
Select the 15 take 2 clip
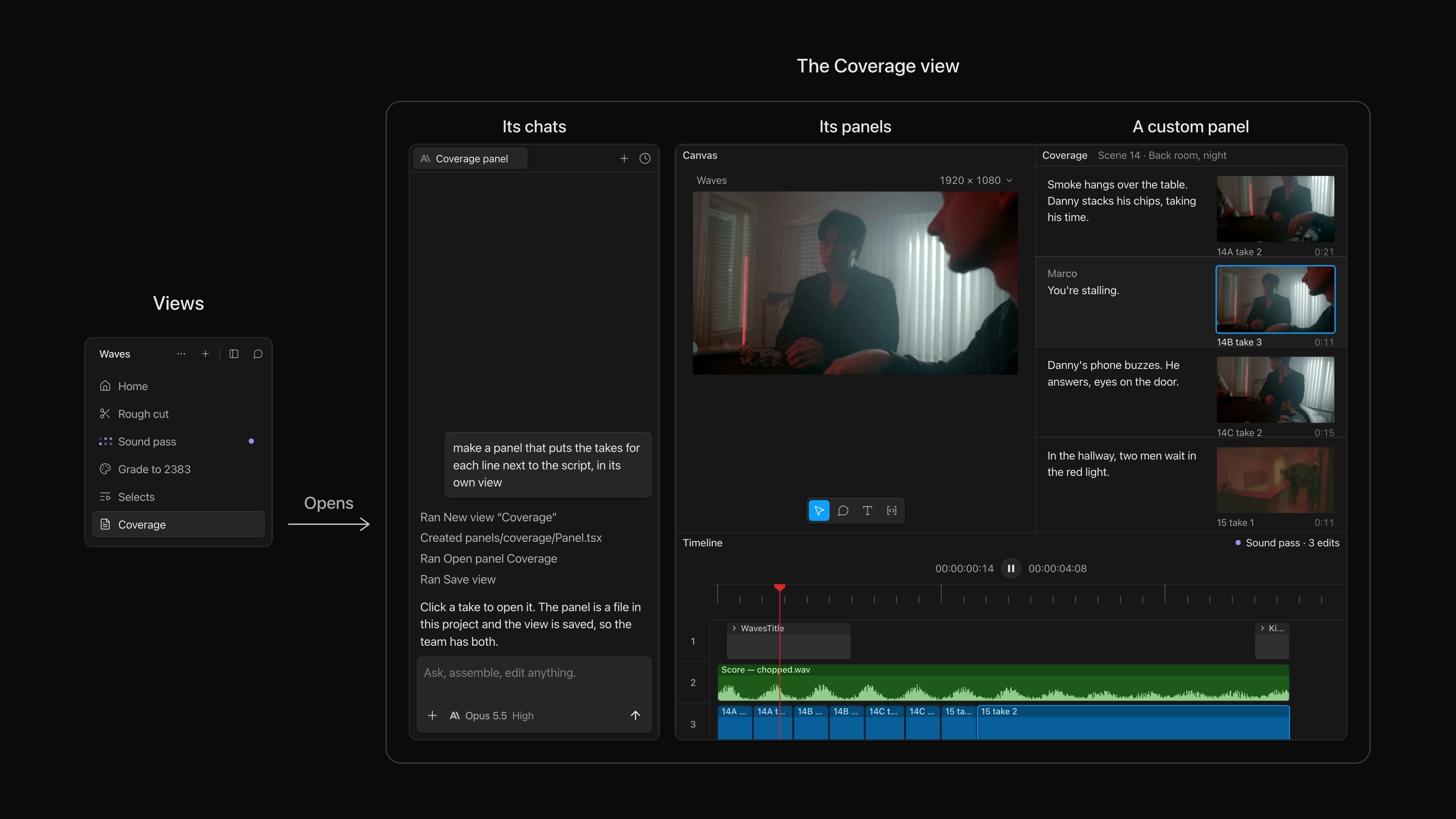[1133, 723]
